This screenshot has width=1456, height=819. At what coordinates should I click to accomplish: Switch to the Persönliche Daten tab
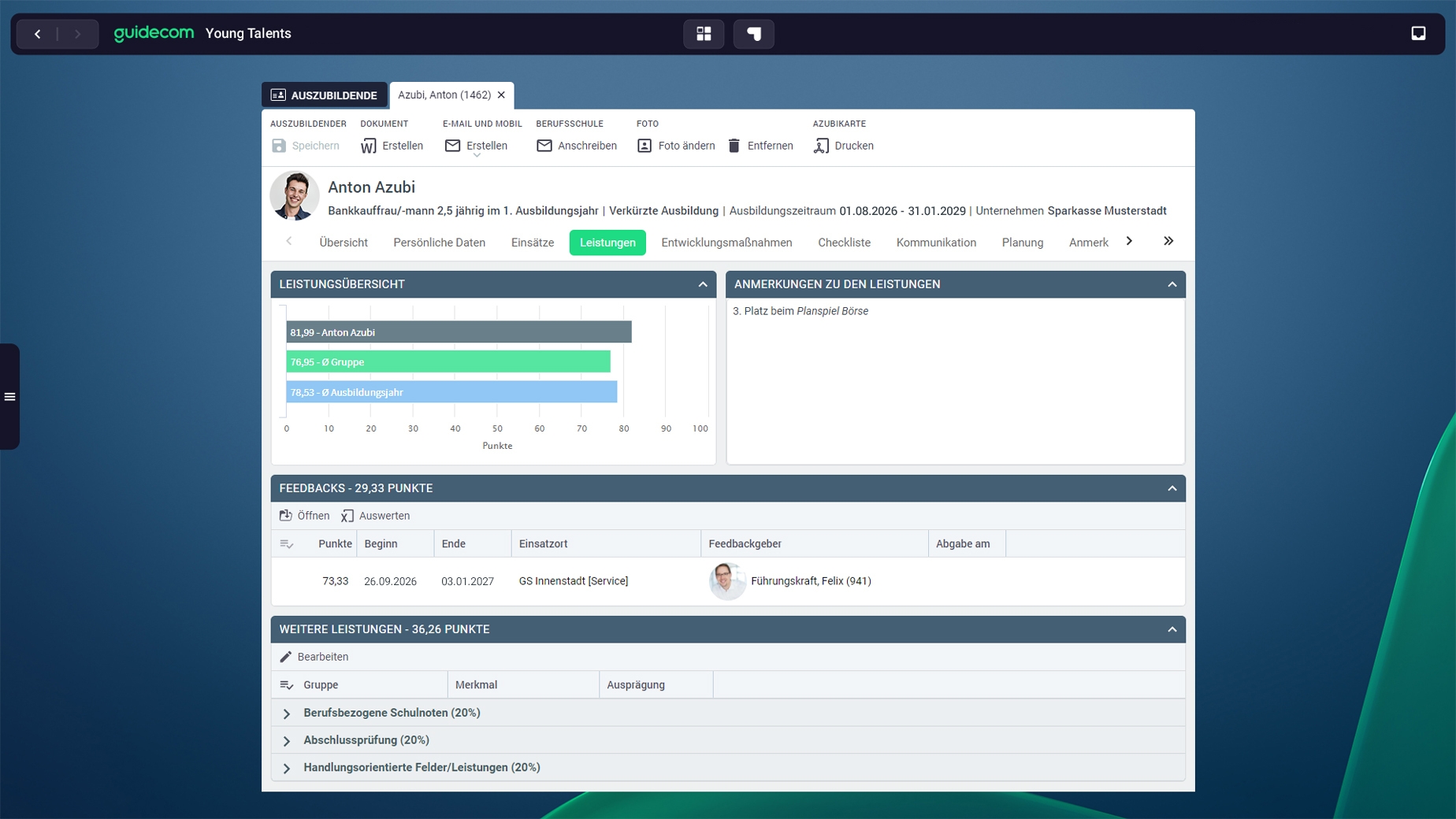440,243
